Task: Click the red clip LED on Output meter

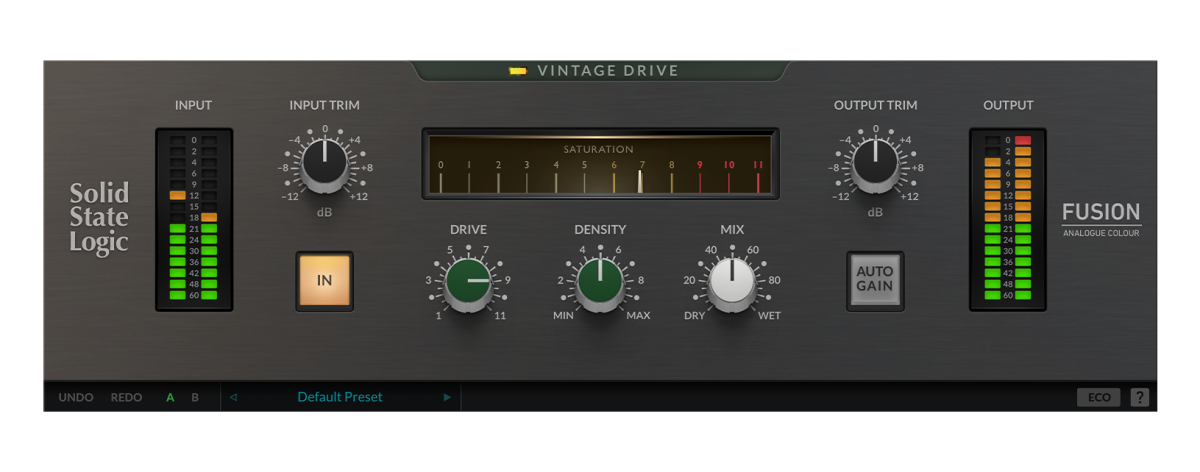Action: 1023,140
